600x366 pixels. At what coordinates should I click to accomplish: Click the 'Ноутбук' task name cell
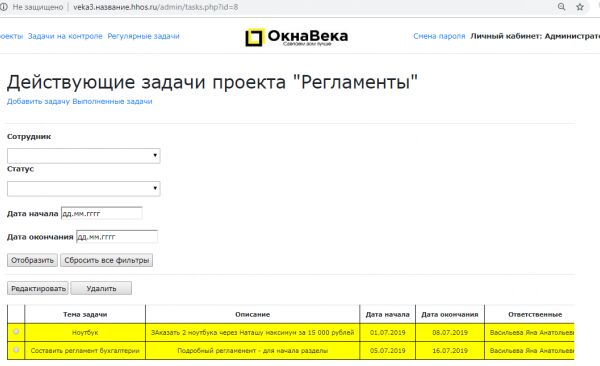tap(85, 332)
